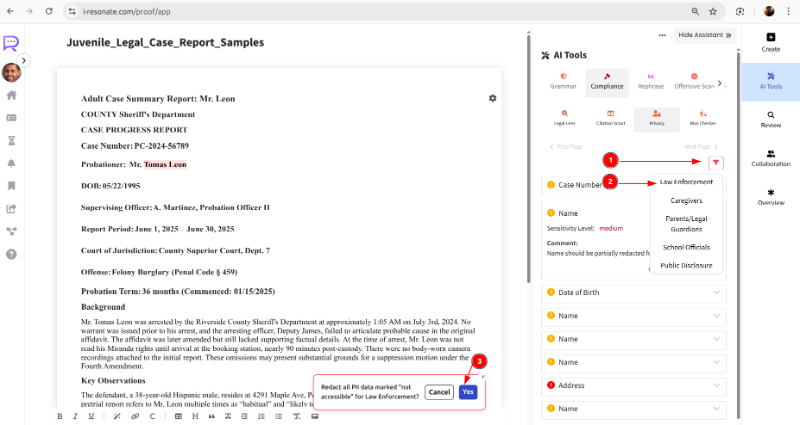The height and width of the screenshot is (425, 800).
Task: Expand the left sidebar with arrow
Action: click(24, 61)
